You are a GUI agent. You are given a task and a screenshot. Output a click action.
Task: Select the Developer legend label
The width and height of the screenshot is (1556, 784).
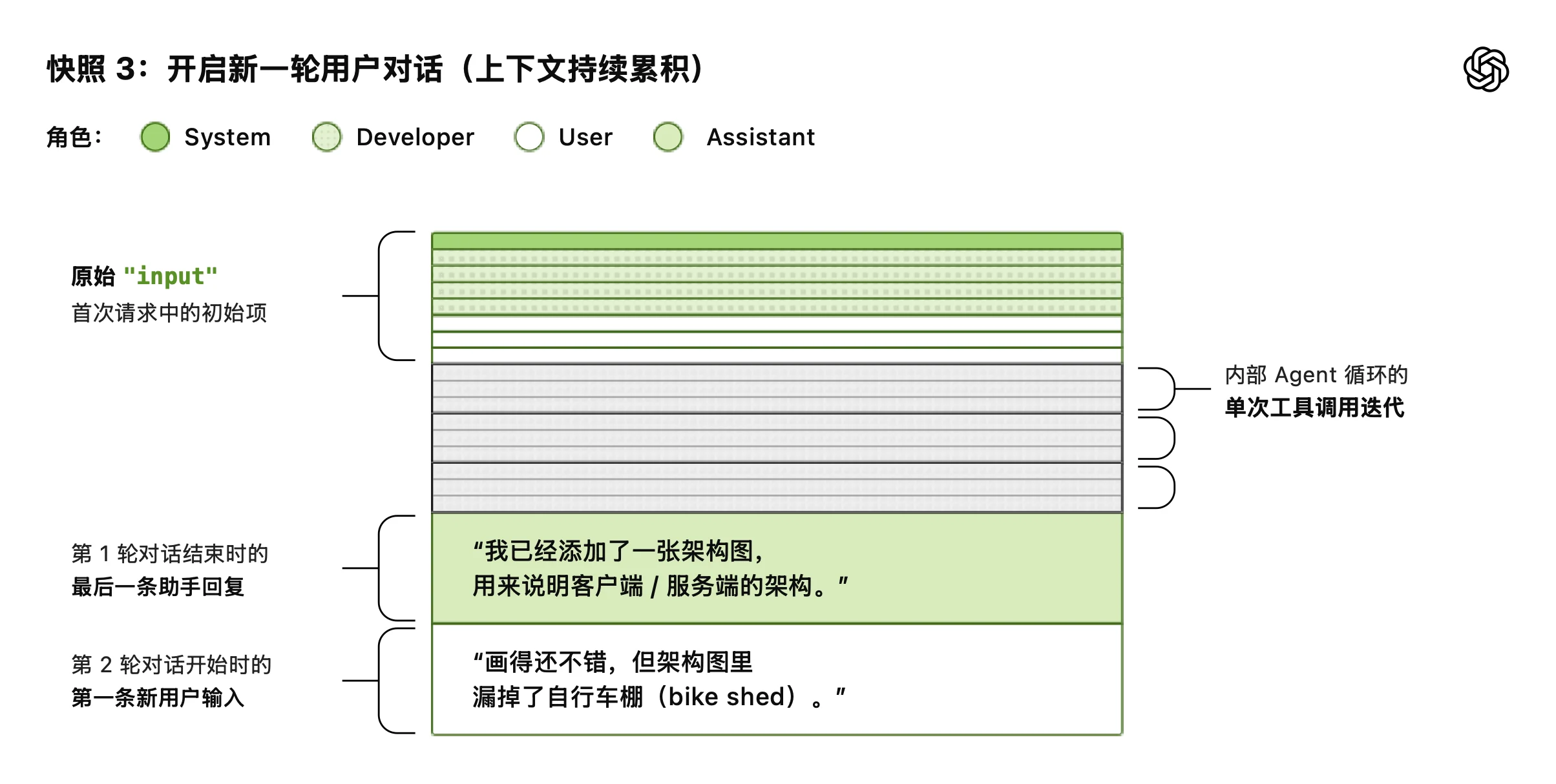pyautogui.click(x=415, y=137)
